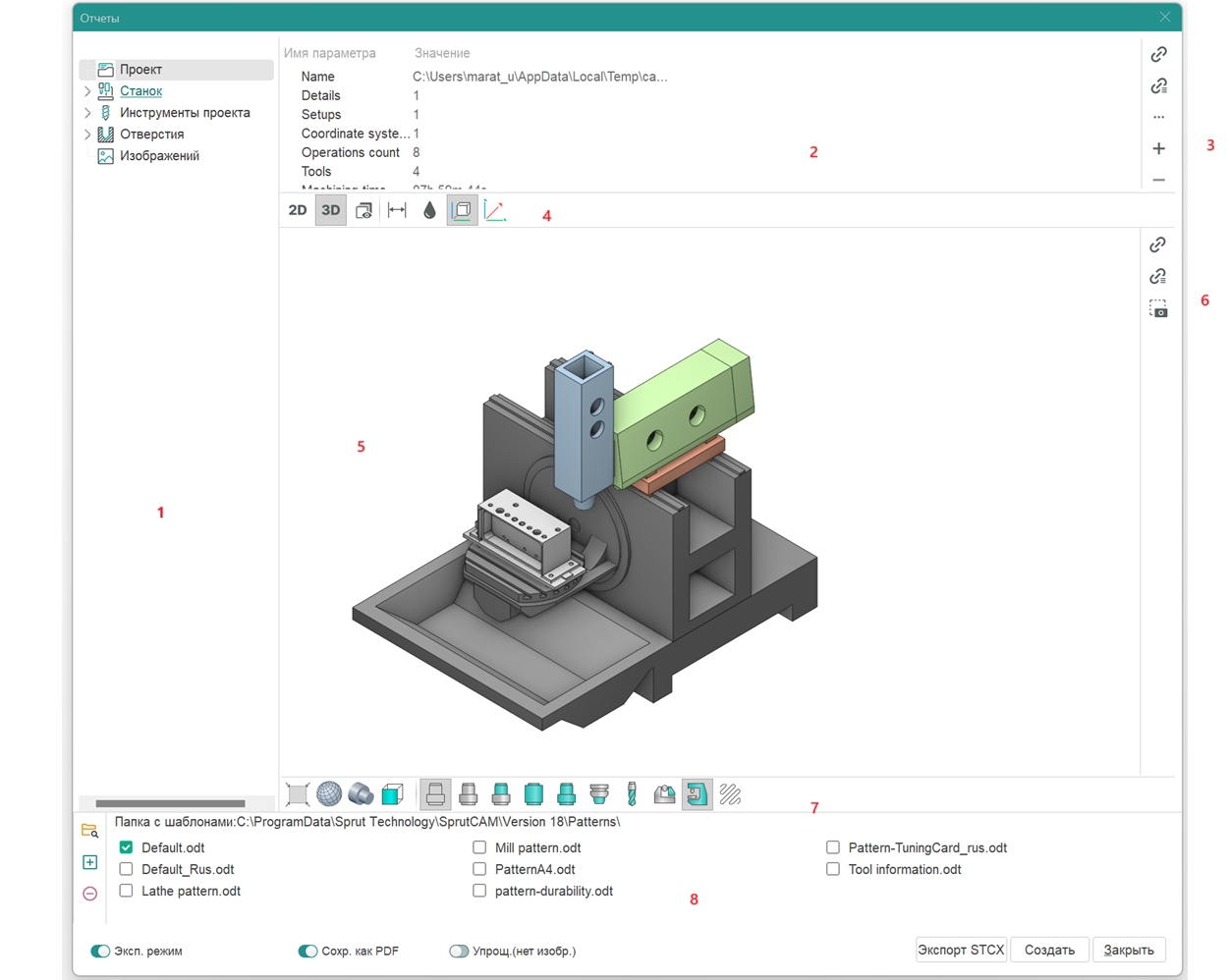Click the Экспорт STCX button
The width and height of the screenshot is (1229, 980).
coord(961,950)
